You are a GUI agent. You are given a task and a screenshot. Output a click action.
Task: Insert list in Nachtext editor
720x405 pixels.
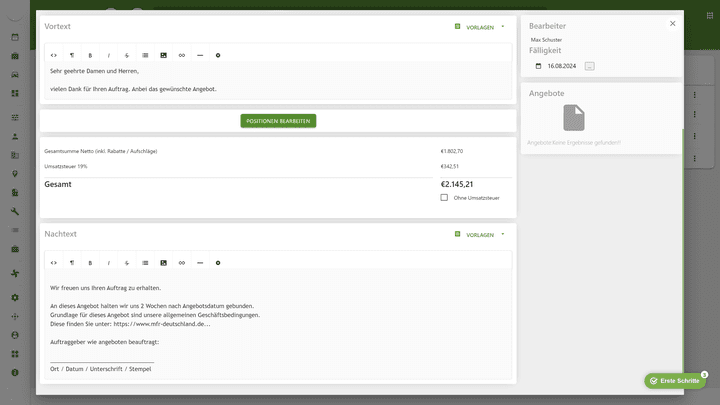(145, 263)
